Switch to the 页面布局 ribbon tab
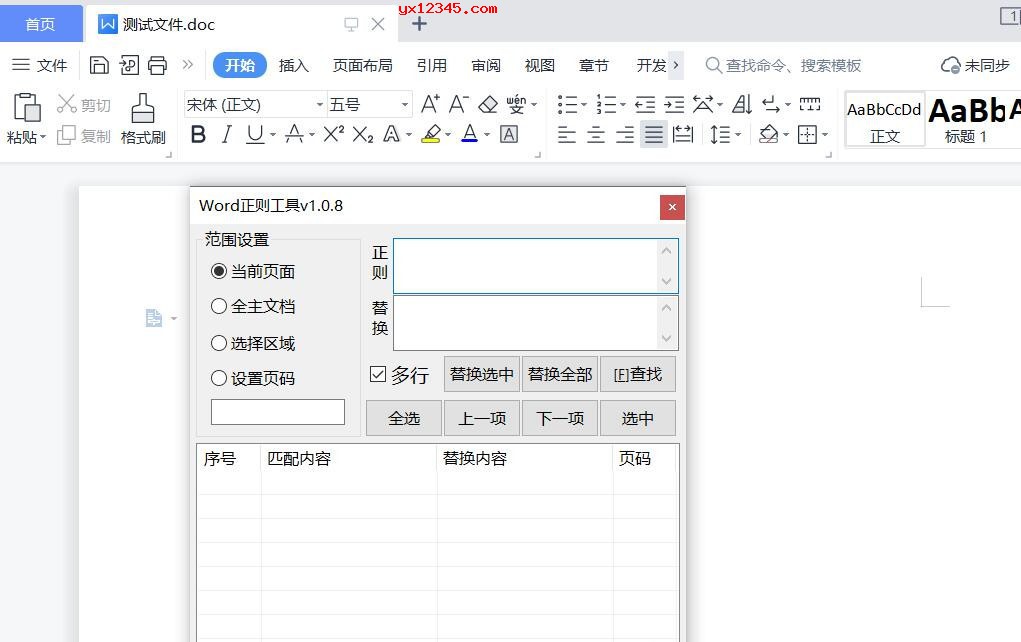Viewport: 1021px width, 642px height. (363, 65)
